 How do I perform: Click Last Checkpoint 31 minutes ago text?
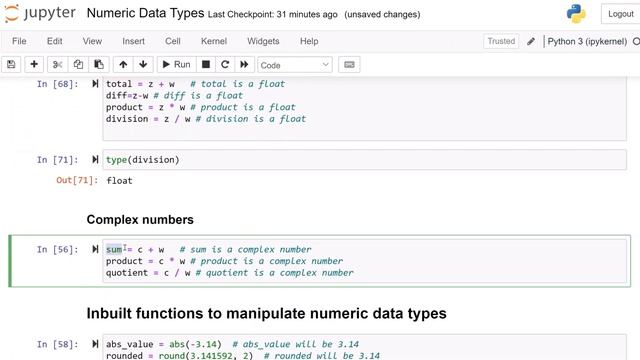point(273,14)
